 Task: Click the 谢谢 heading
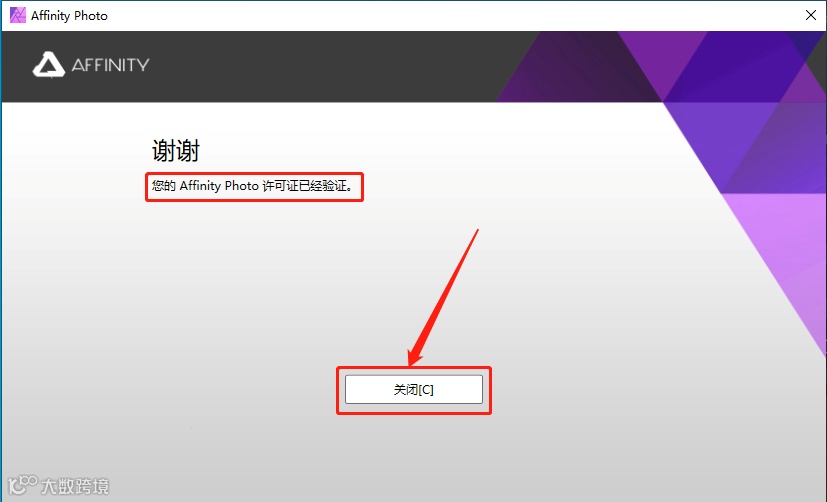(176, 151)
